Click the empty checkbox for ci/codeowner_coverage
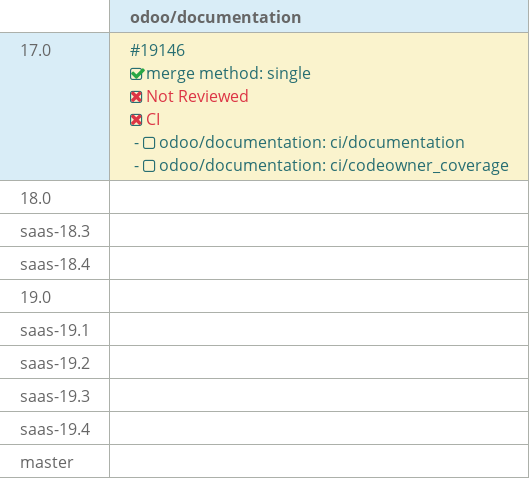This screenshot has height=478, width=529. click(149, 166)
